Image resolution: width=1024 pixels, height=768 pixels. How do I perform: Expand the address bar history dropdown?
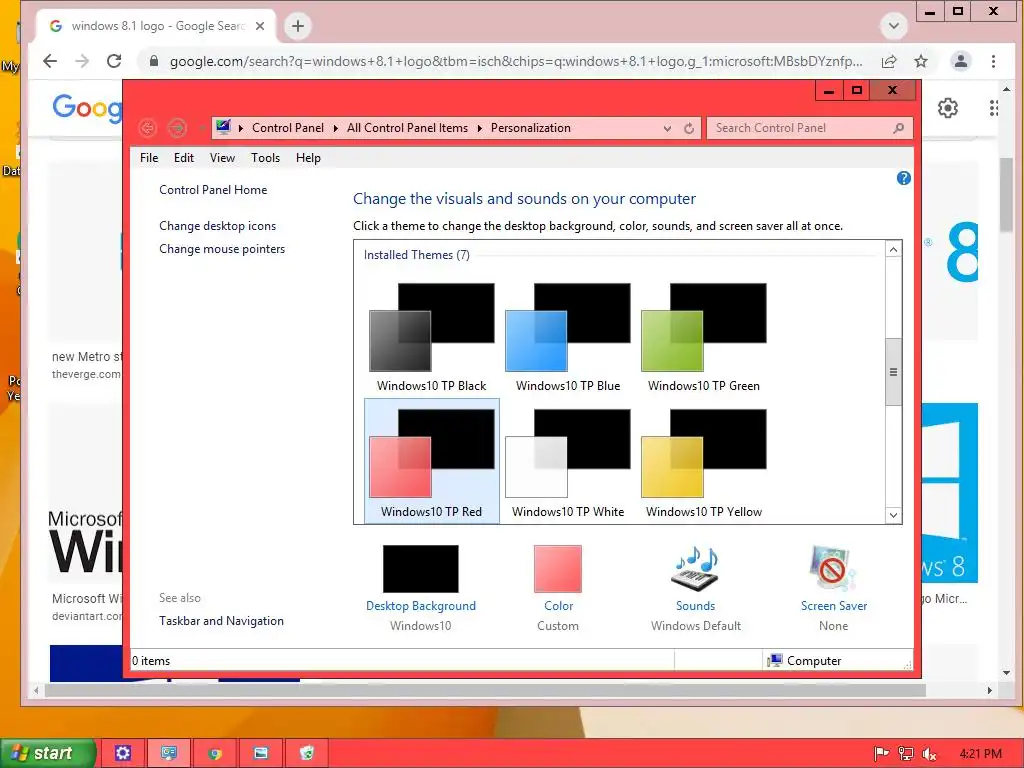tap(667, 129)
